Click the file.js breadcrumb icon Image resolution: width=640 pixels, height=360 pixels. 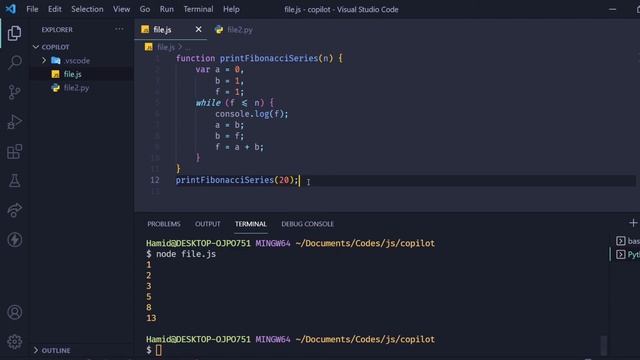[x=149, y=47]
